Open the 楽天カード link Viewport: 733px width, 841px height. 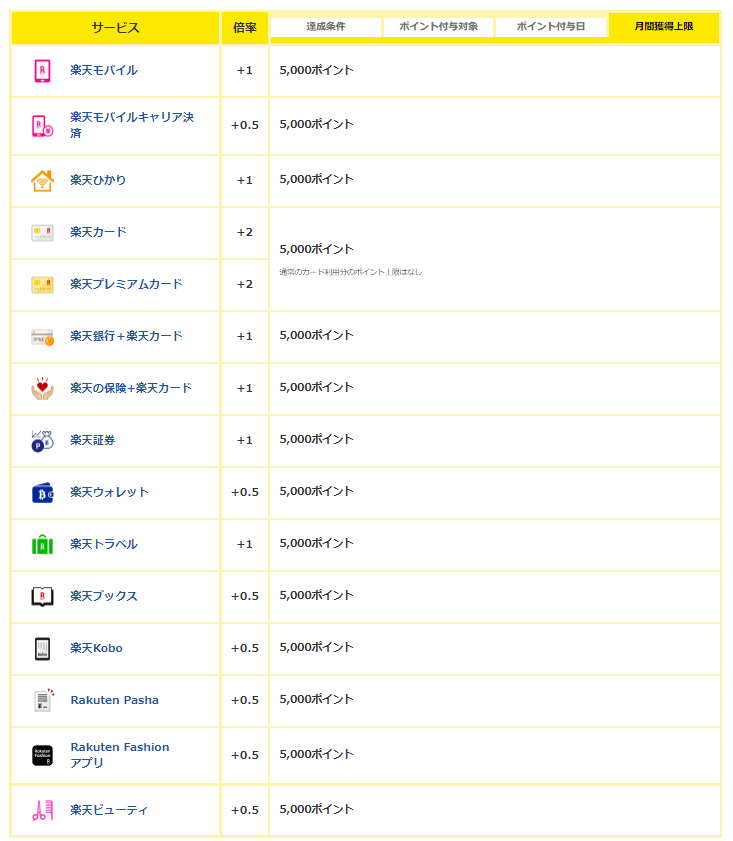98,232
